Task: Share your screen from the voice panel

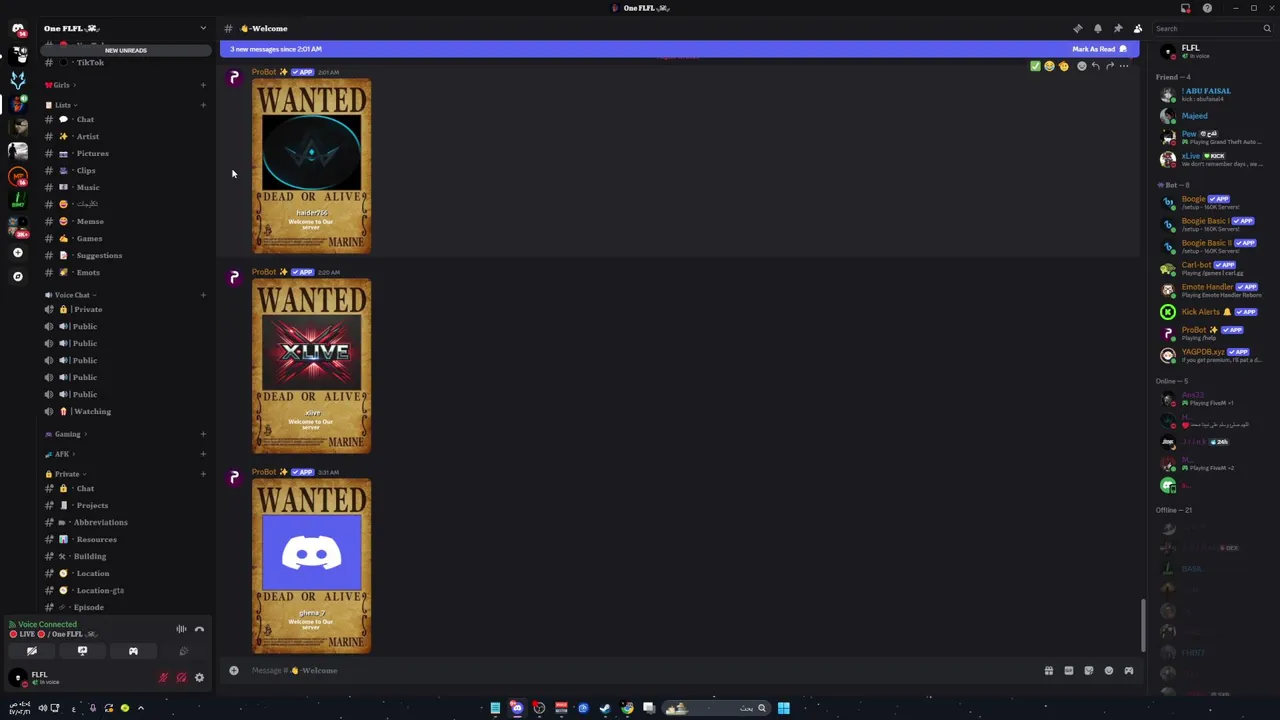Action: coord(82,651)
